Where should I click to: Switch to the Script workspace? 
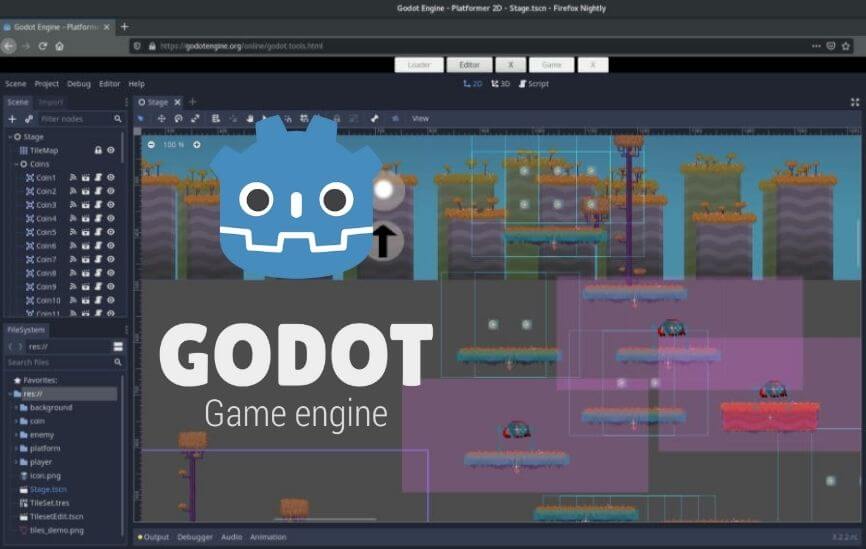click(x=533, y=84)
